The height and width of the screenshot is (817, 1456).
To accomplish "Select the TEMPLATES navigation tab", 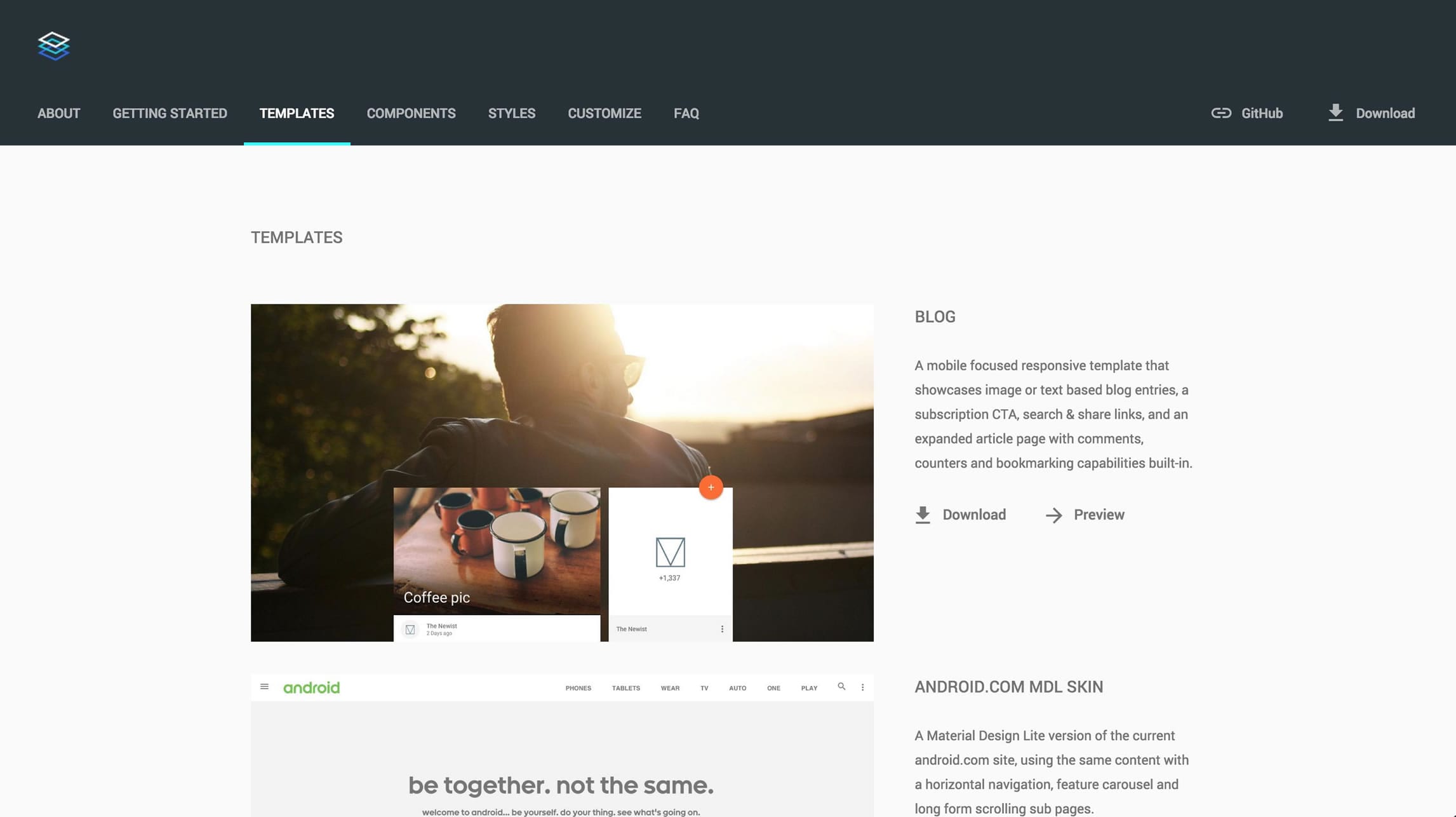I will [297, 113].
